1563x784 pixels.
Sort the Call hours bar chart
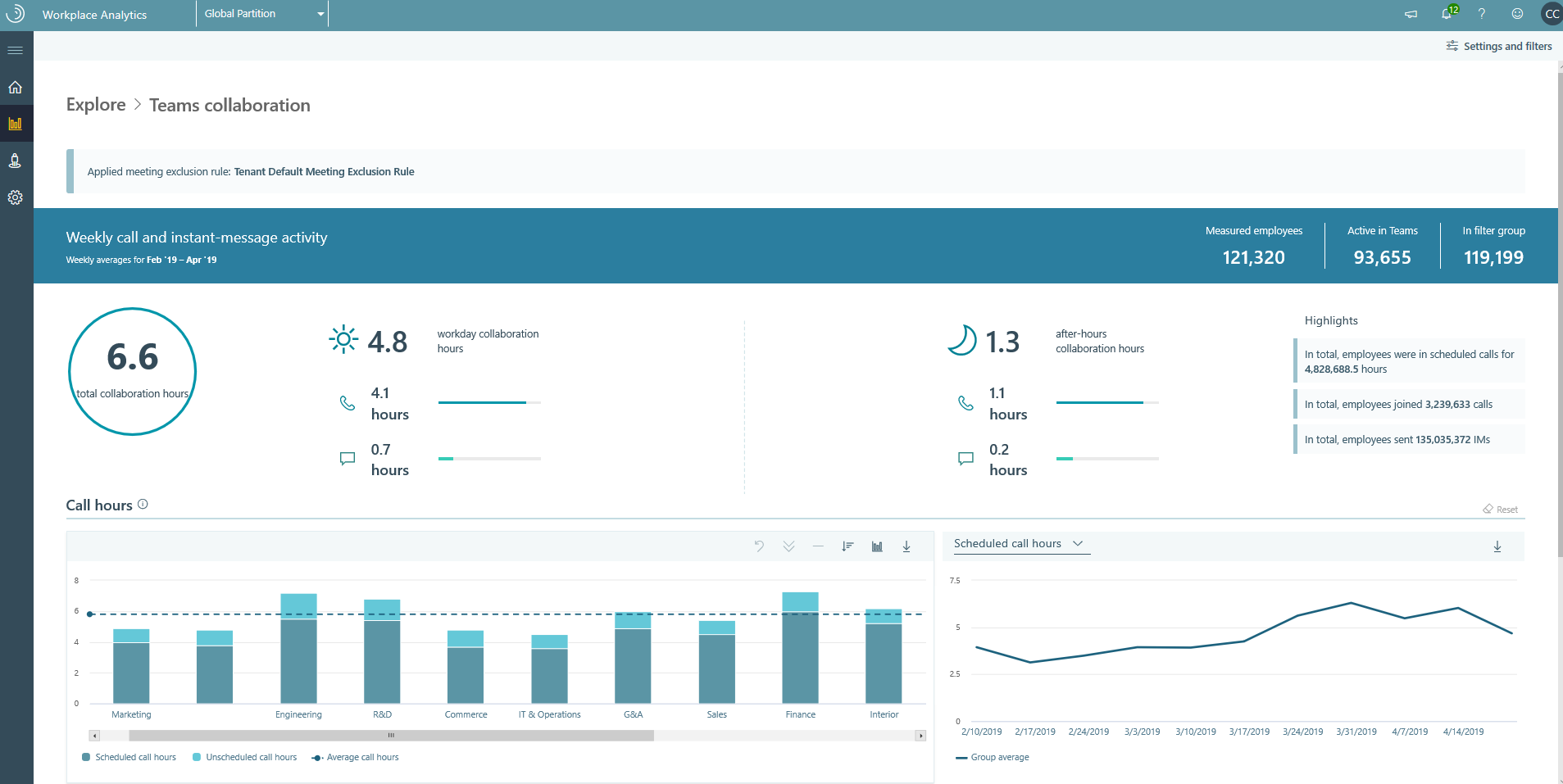(x=847, y=546)
